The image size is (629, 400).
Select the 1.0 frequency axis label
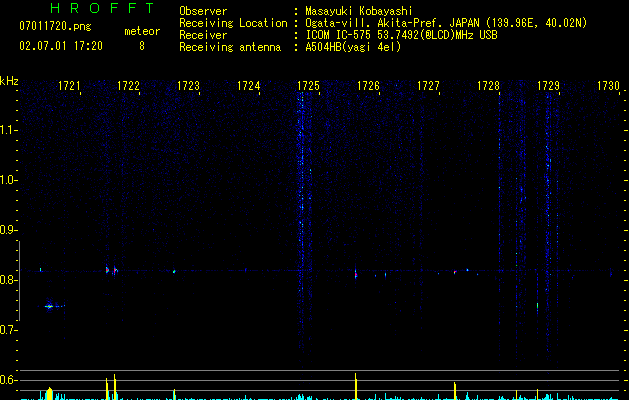point(8,180)
